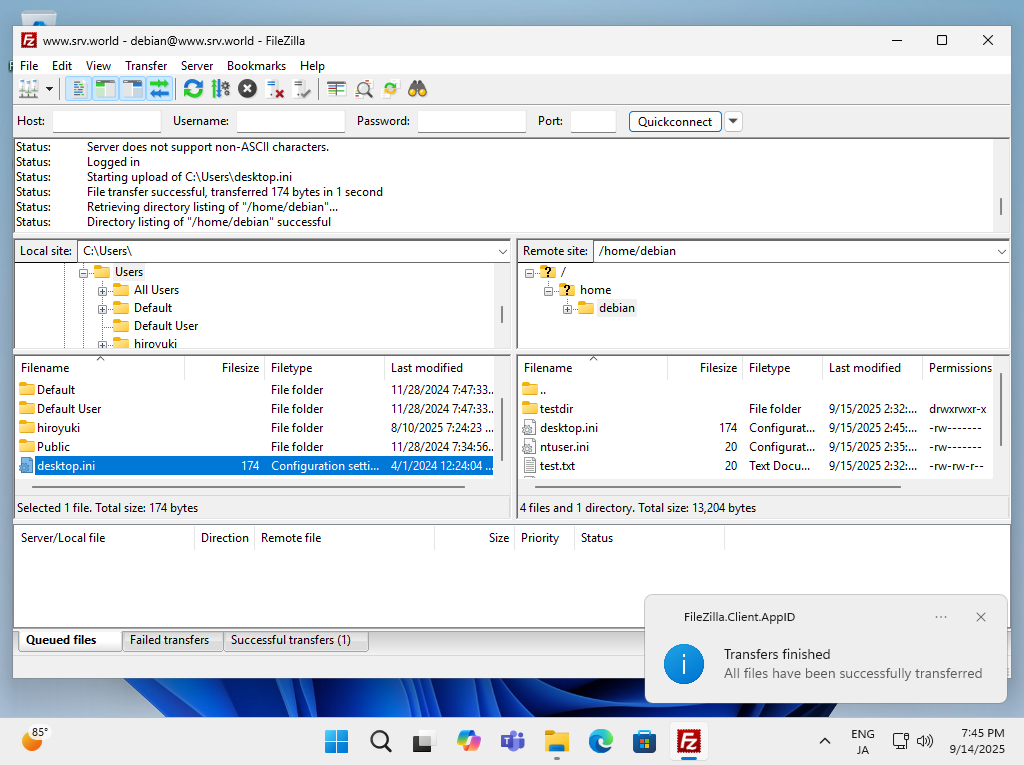1024x765 pixels.
Task: Toggle message log display icon
Action: point(78,89)
